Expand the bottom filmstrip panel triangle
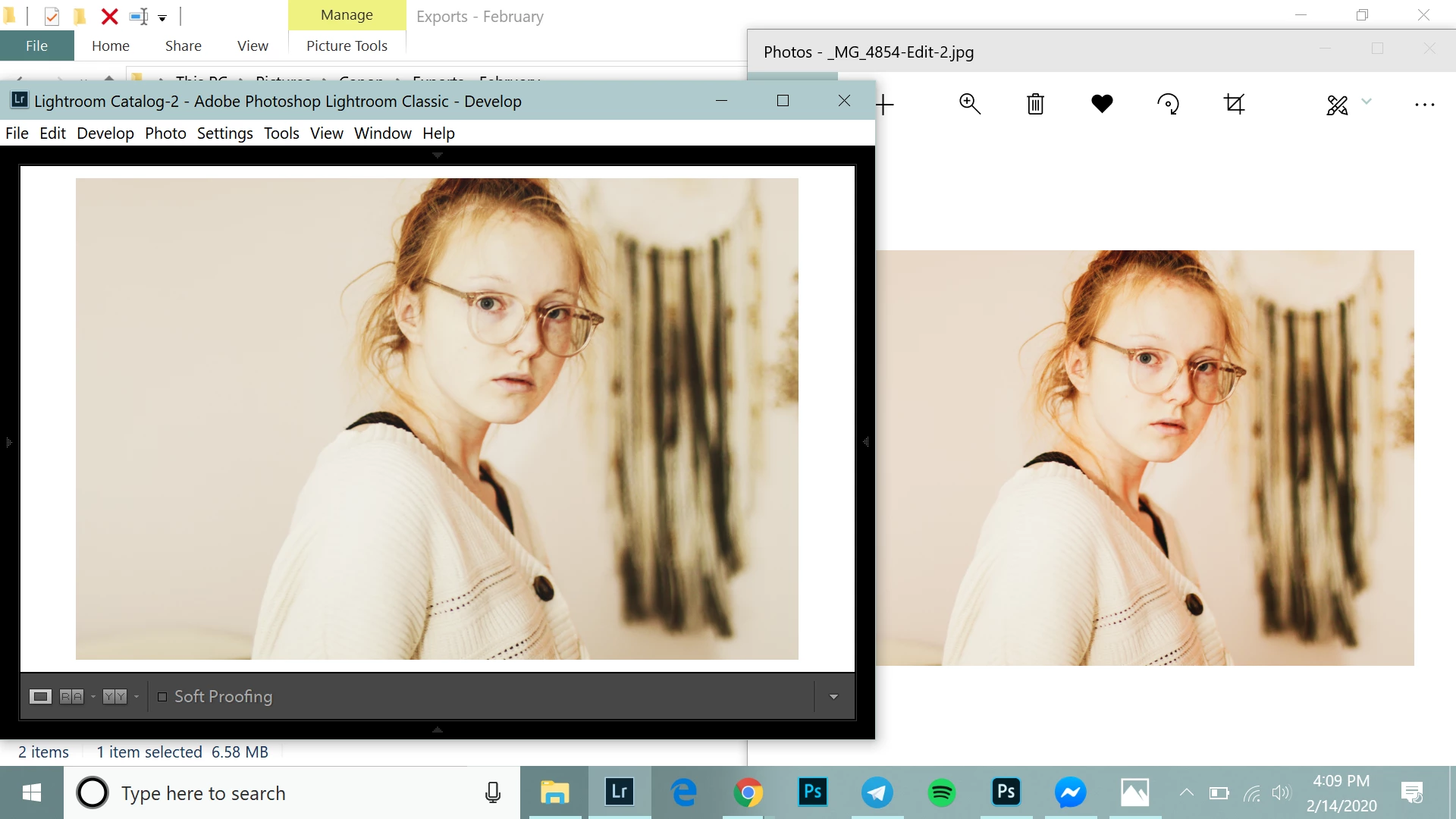Image resolution: width=1456 pixels, height=819 pixels. coord(438,730)
